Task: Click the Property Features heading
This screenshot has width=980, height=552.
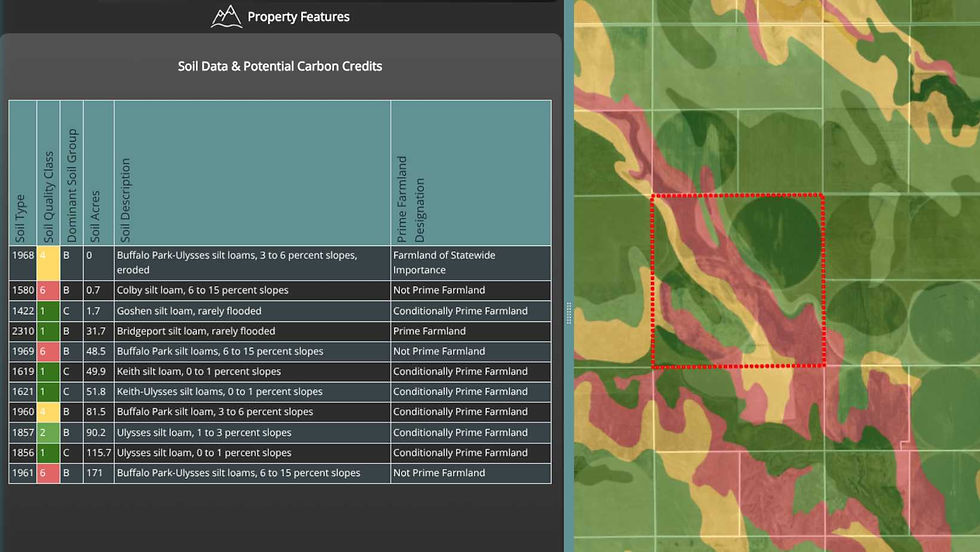Action: click(298, 17)
